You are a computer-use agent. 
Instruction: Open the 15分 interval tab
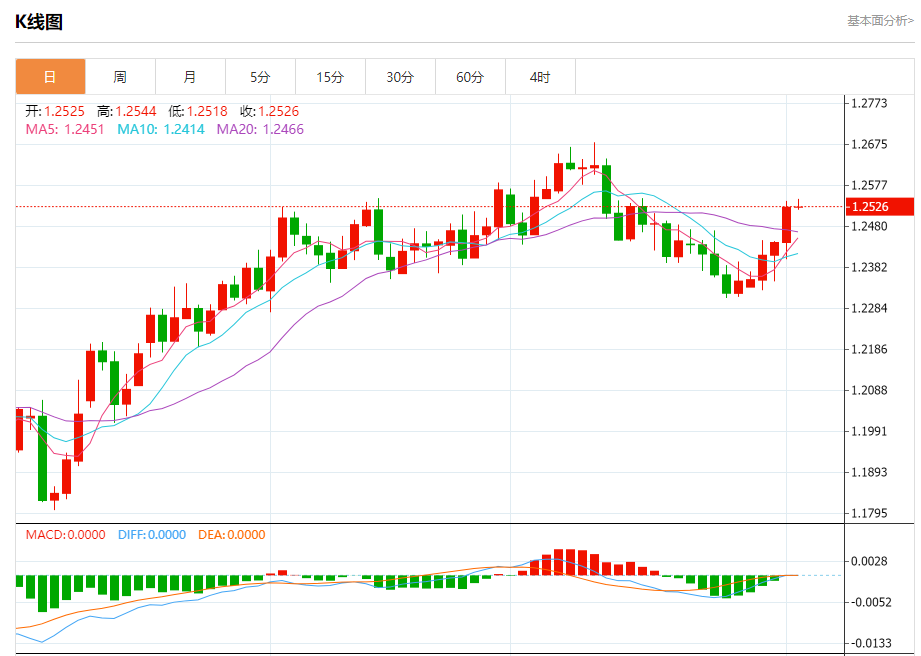click(330, 77)
